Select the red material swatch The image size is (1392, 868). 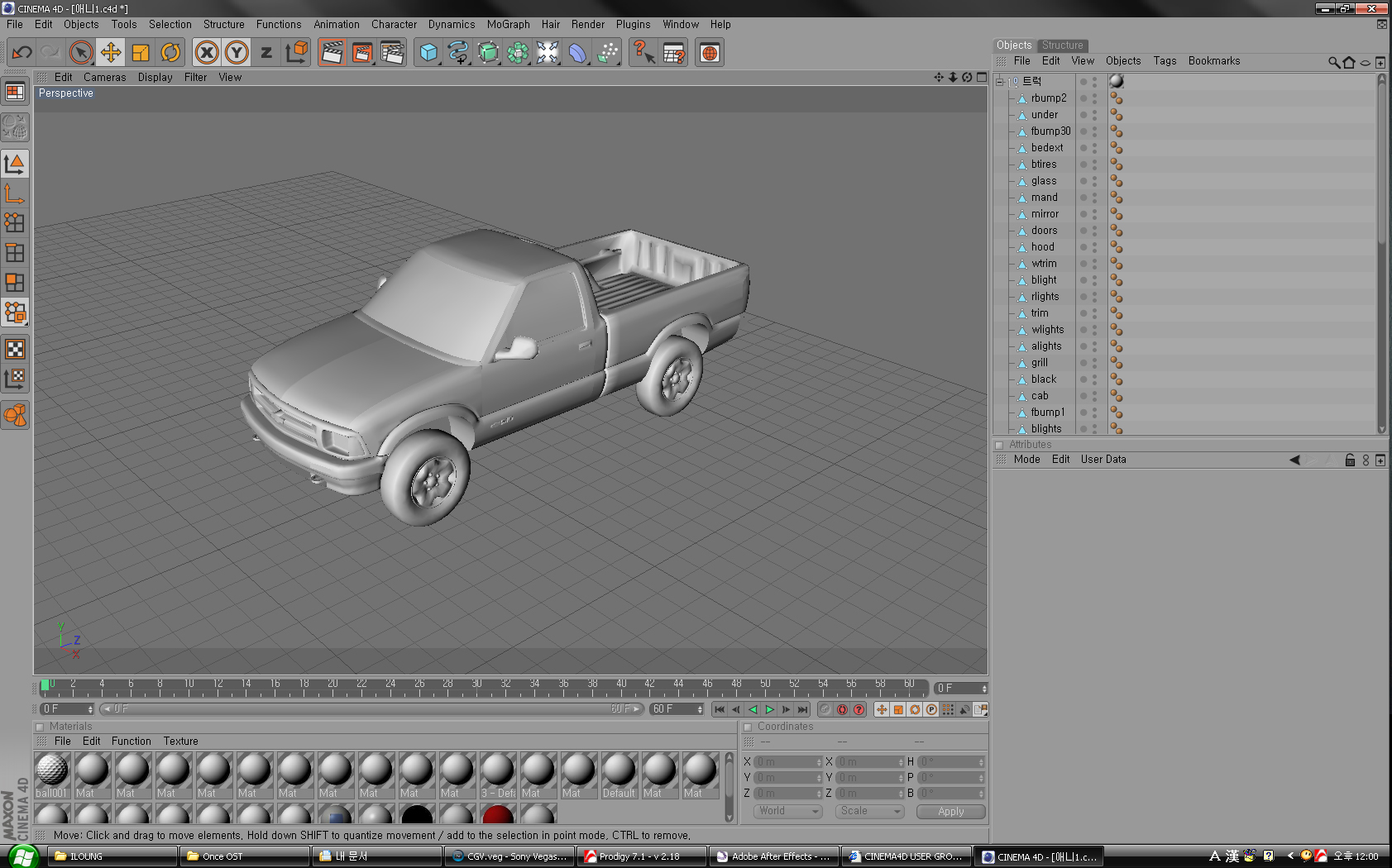click(498, 814)
